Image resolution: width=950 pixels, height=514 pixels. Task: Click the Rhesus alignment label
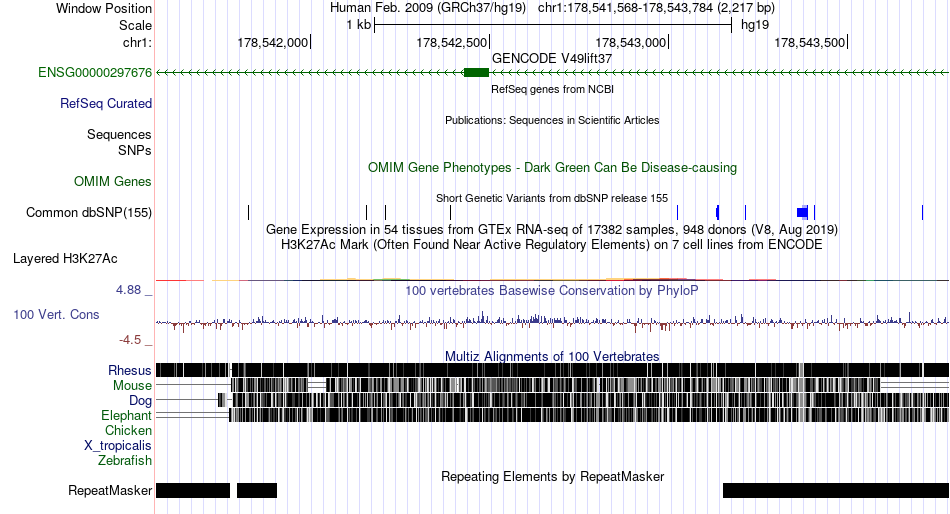[x=130, y=370]
